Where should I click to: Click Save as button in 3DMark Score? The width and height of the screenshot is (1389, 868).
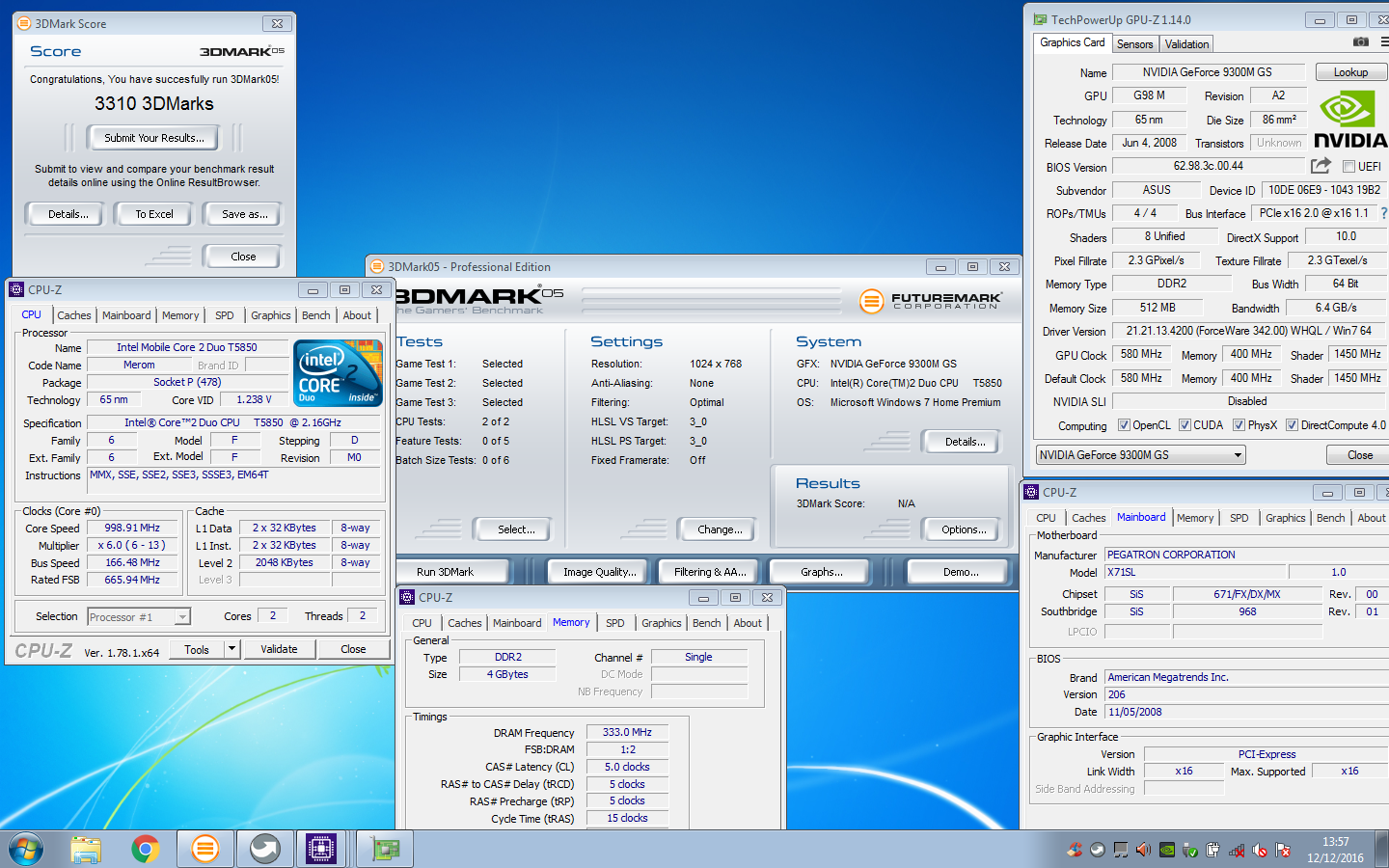pyautogui.click(x=245, y=214)
